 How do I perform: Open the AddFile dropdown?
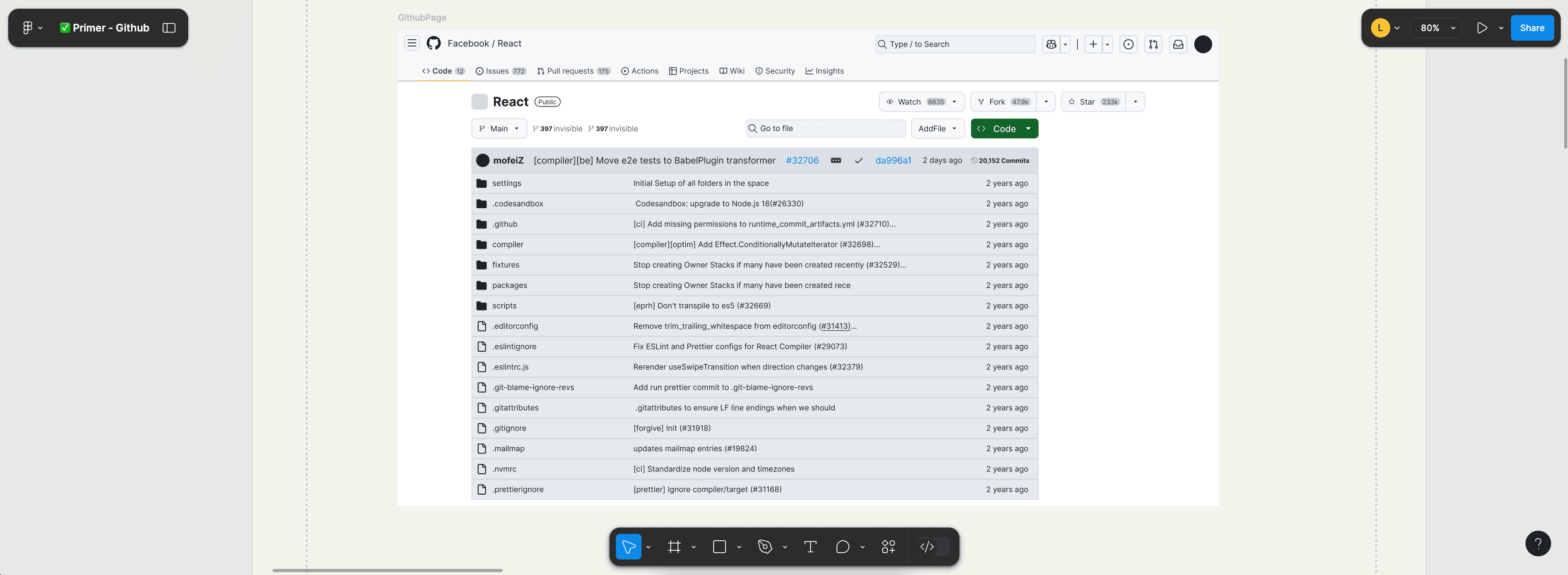(x=938, y=128)
